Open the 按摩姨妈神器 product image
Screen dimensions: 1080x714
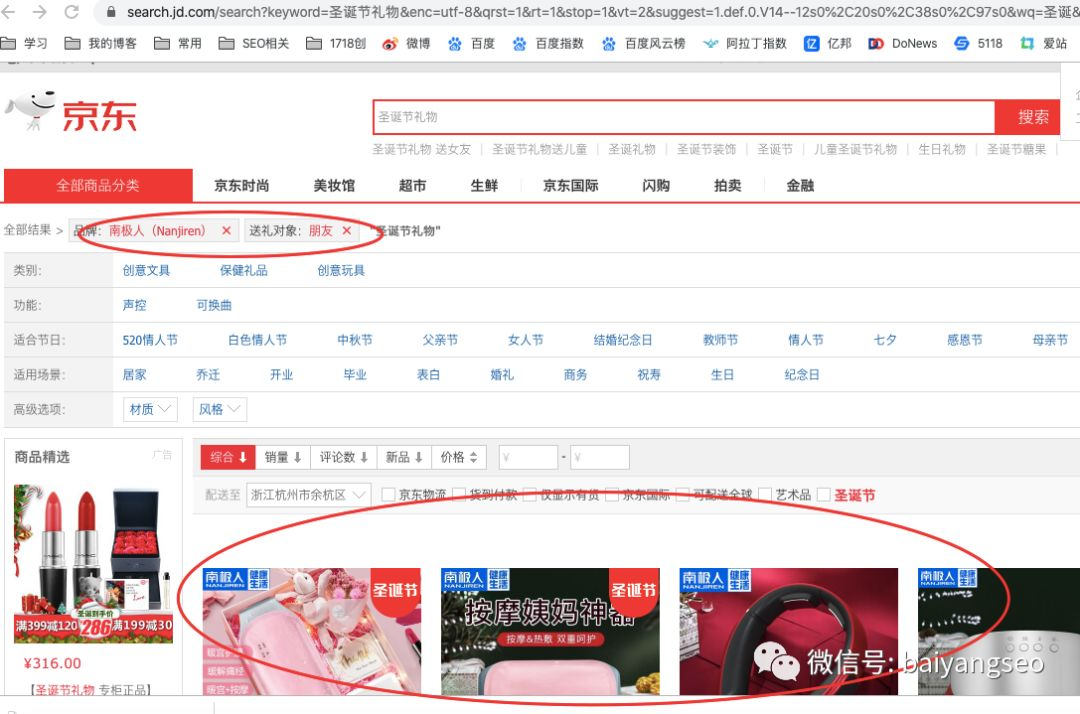pyautogui.click(x=550, y=631)
